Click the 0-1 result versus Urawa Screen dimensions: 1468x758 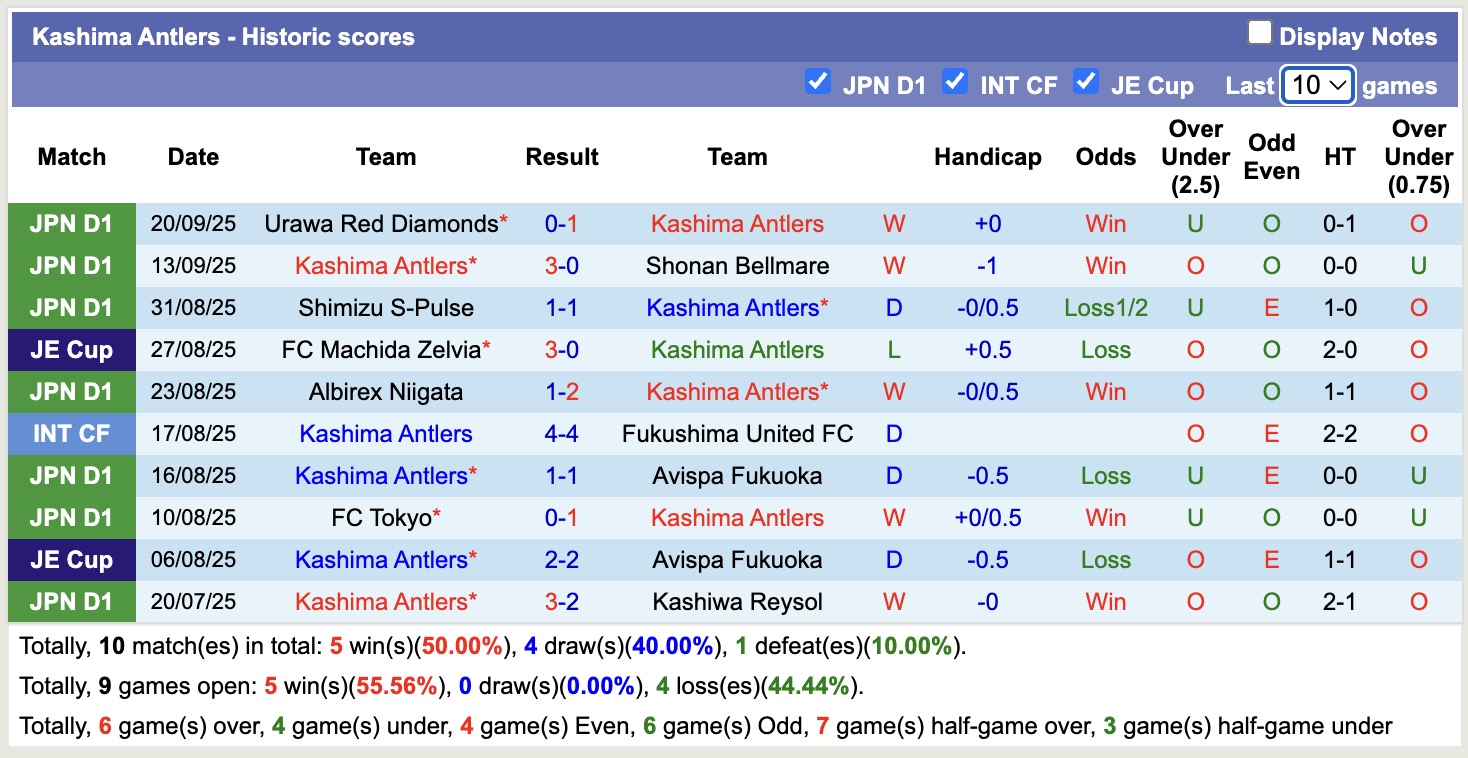pos(561,224)
